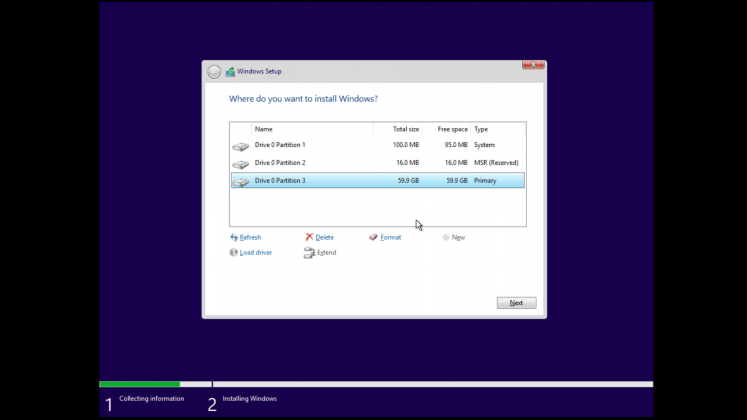Image resolution: width=747 pixels, height=420 pixels.
Task: Choose the Extend link
Action: pos(326,252)
